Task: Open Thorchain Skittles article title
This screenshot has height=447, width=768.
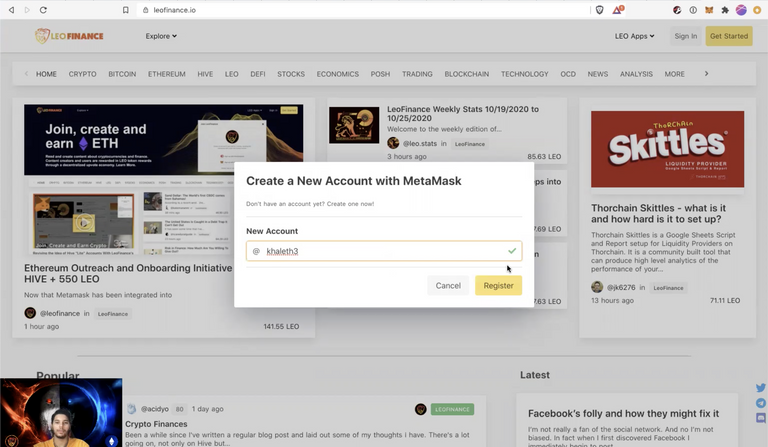Action: [x=658, y=213]
